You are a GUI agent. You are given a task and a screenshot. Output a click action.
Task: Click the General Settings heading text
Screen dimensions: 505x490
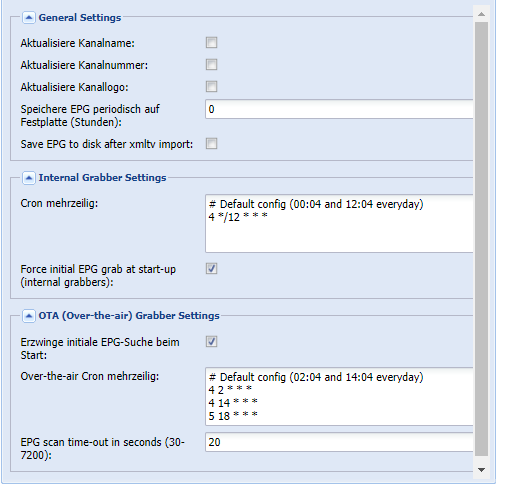(x=80, y=18)
